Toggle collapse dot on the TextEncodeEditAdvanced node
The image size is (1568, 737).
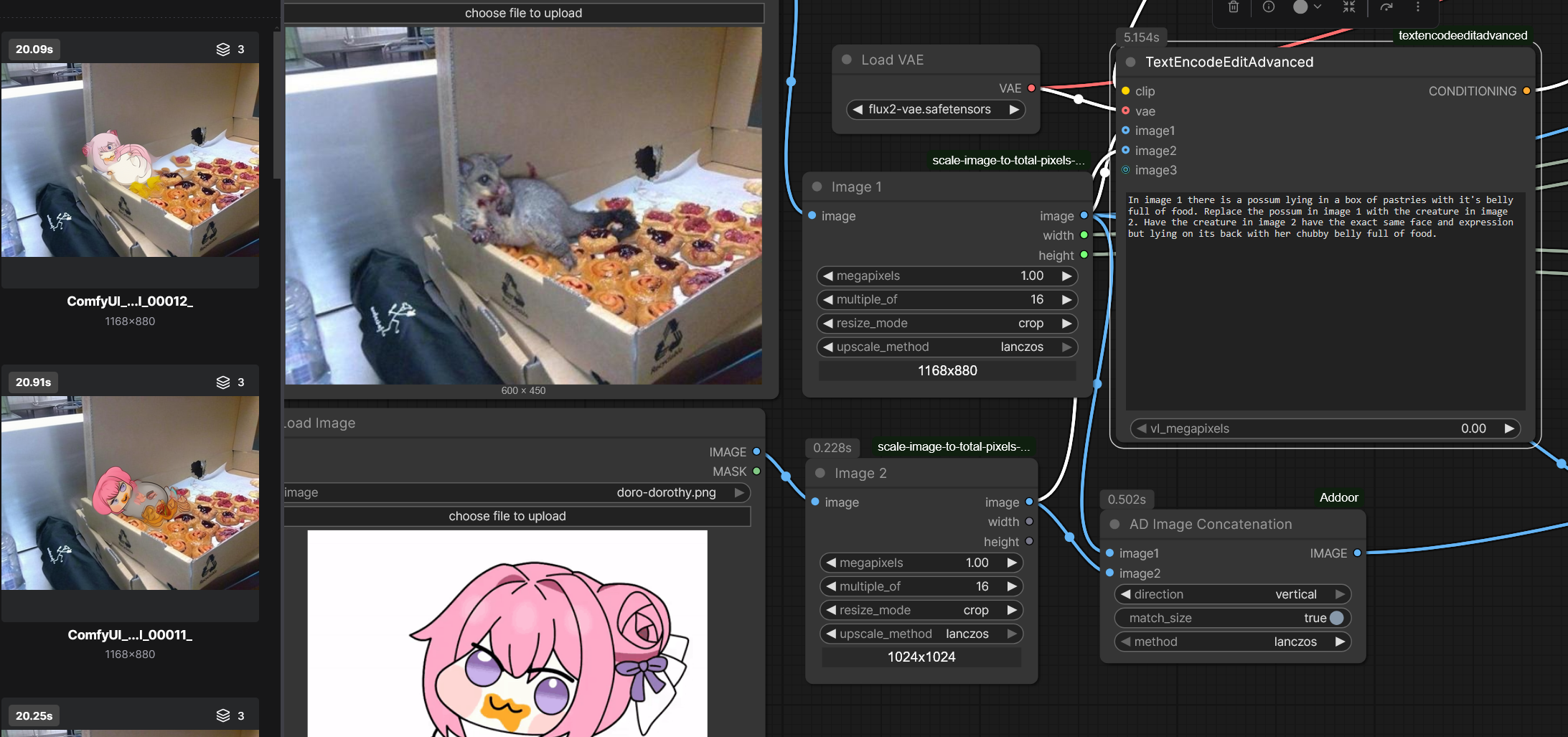1131,62
